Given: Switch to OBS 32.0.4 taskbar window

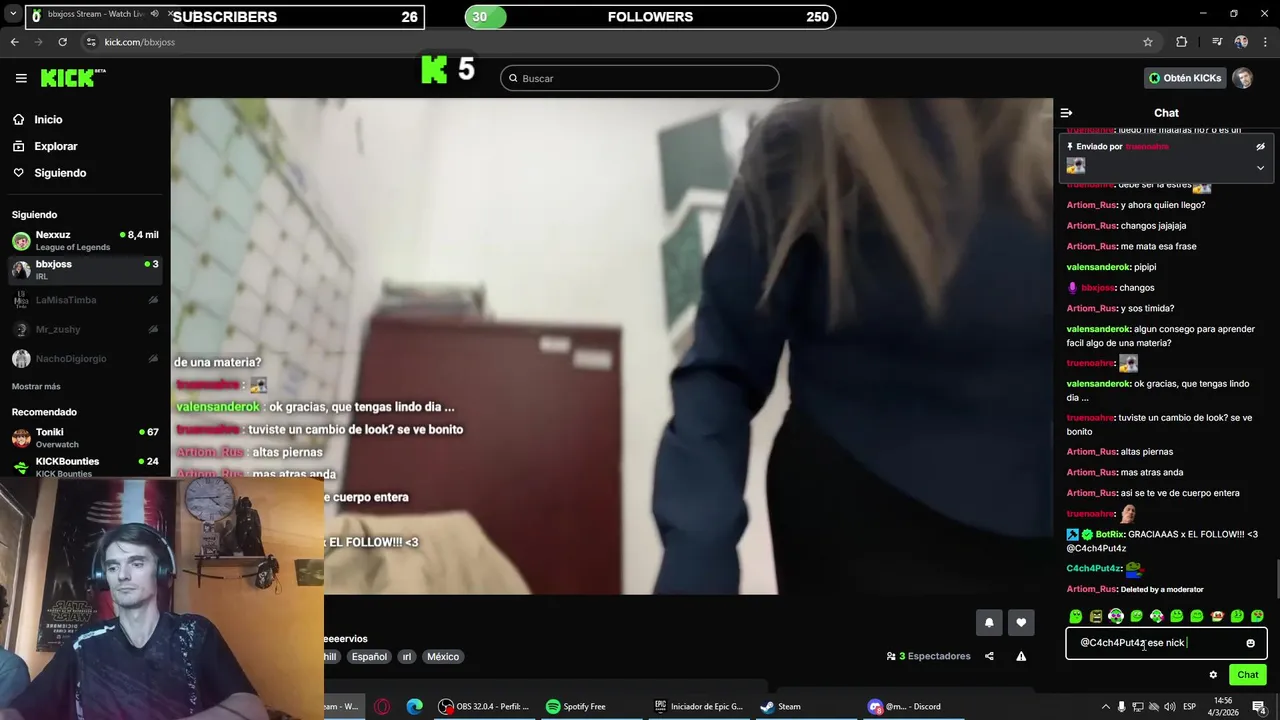Looking at the screenshot, I should coord(485,706).
